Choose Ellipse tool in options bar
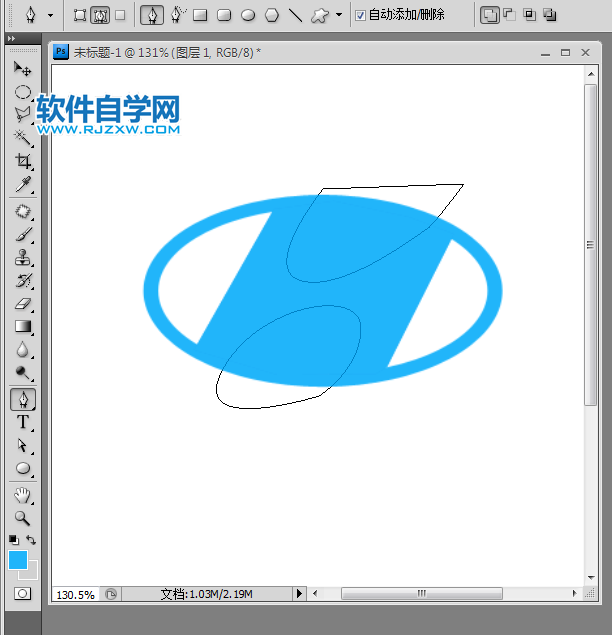 248,15
